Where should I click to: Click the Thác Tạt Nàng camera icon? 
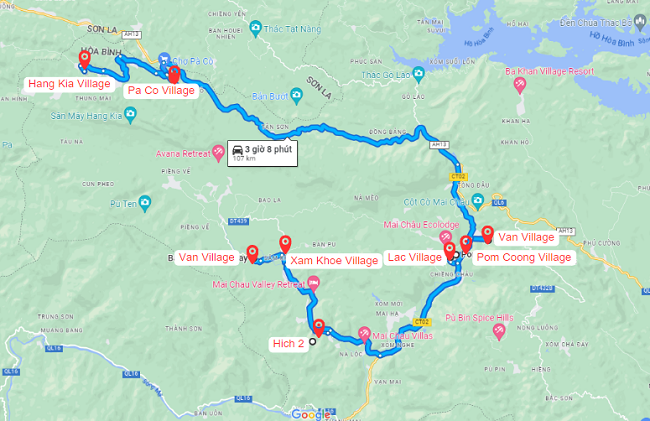[256, 29]
